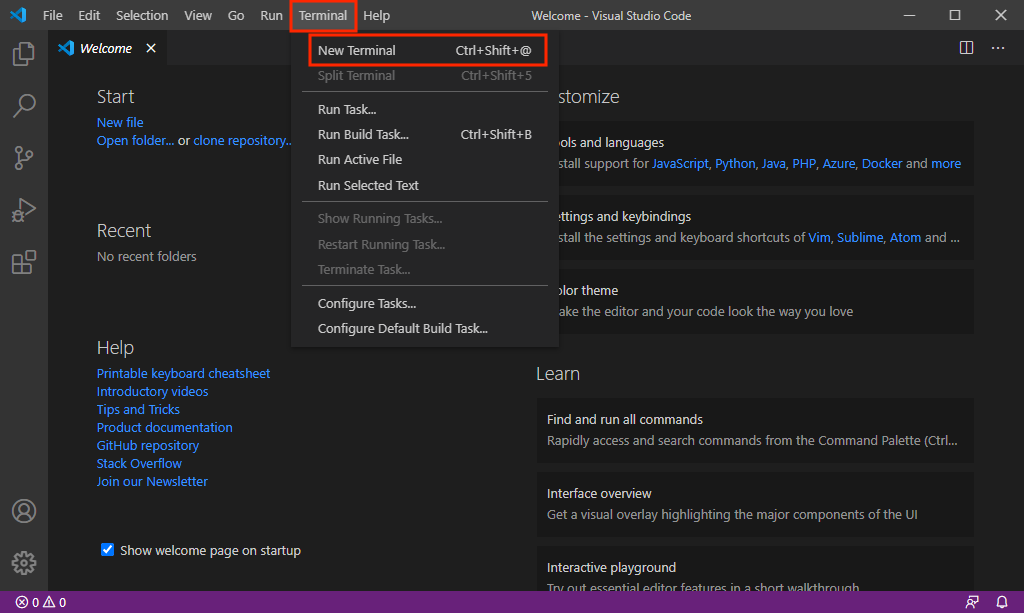The width and height of the screenshot is (1024, 613).
Task: Click the JavaScript language link
Action: pos(680,163)
